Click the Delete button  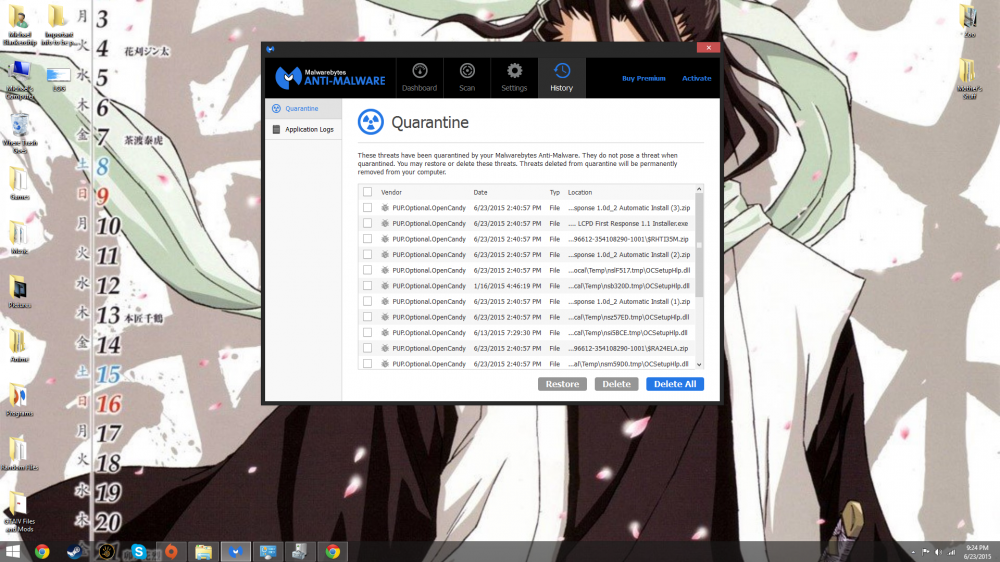[x=616, y=384]
